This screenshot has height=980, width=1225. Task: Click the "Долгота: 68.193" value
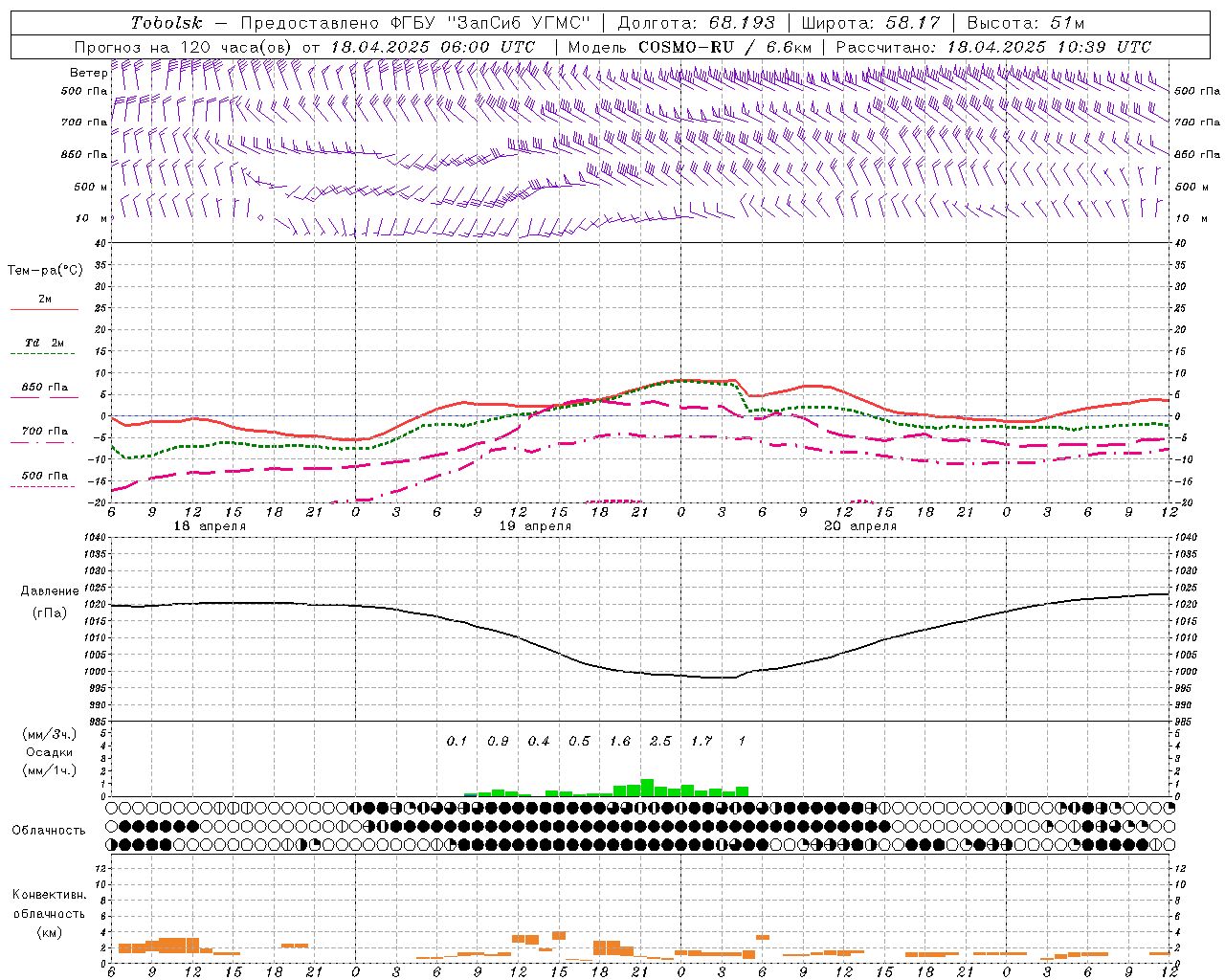click(696, 23)
